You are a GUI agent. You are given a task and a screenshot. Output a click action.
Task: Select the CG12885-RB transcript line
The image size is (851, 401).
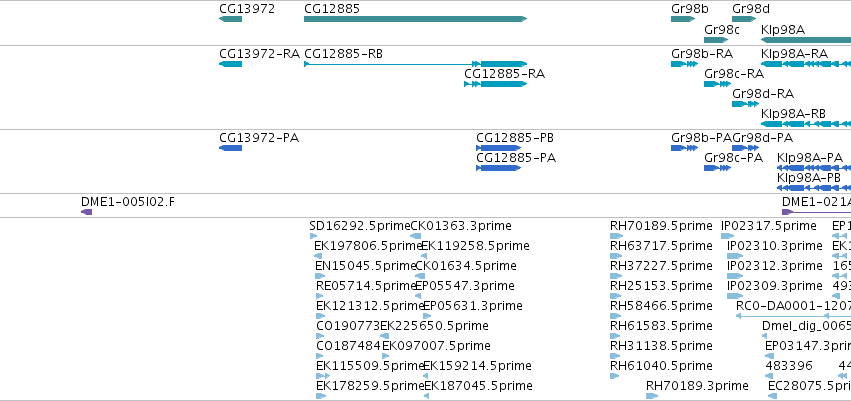point(415,64)
